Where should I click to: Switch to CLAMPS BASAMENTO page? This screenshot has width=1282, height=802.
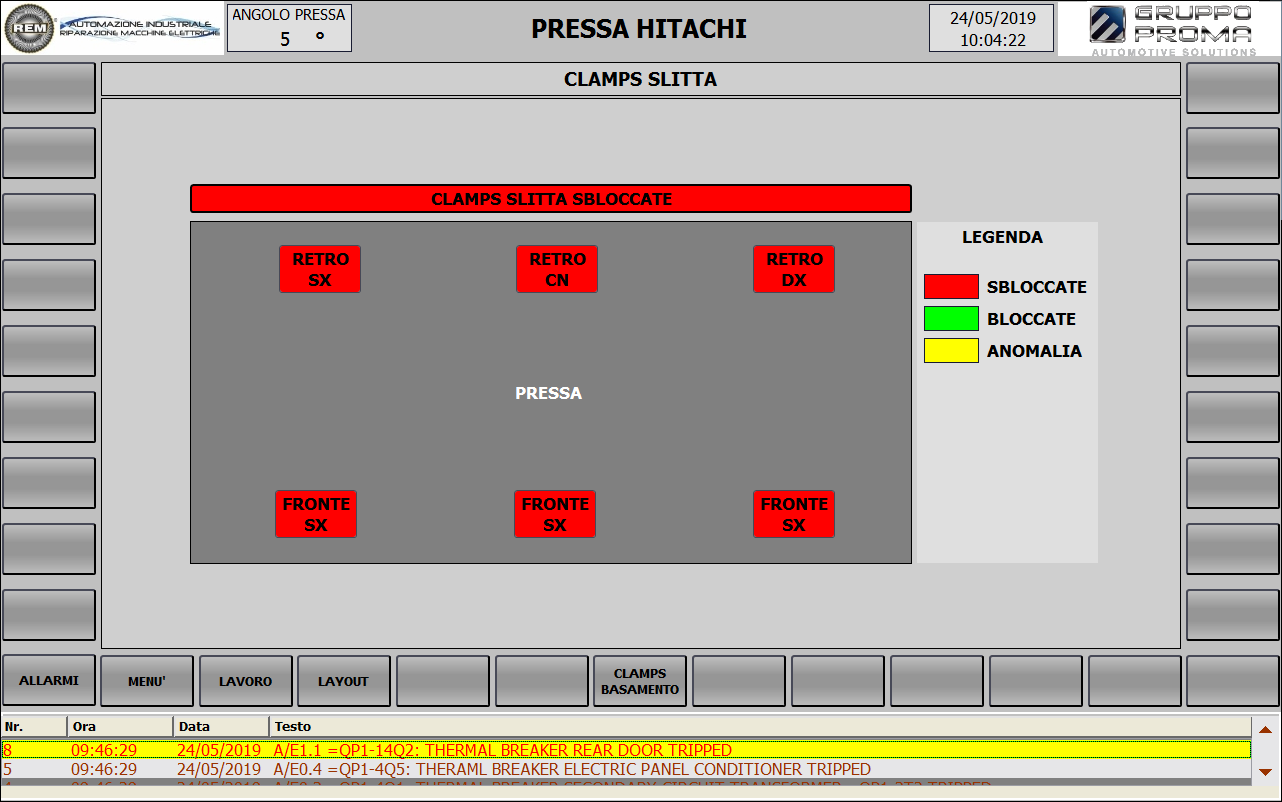(x=640, y=681)
